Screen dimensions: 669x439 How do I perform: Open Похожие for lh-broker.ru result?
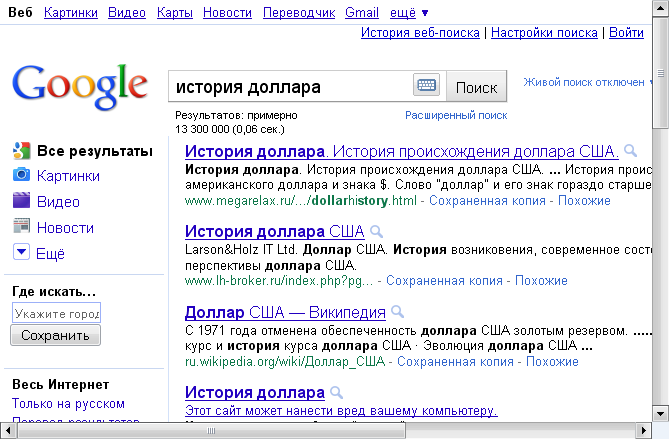(x=541, y=281)
